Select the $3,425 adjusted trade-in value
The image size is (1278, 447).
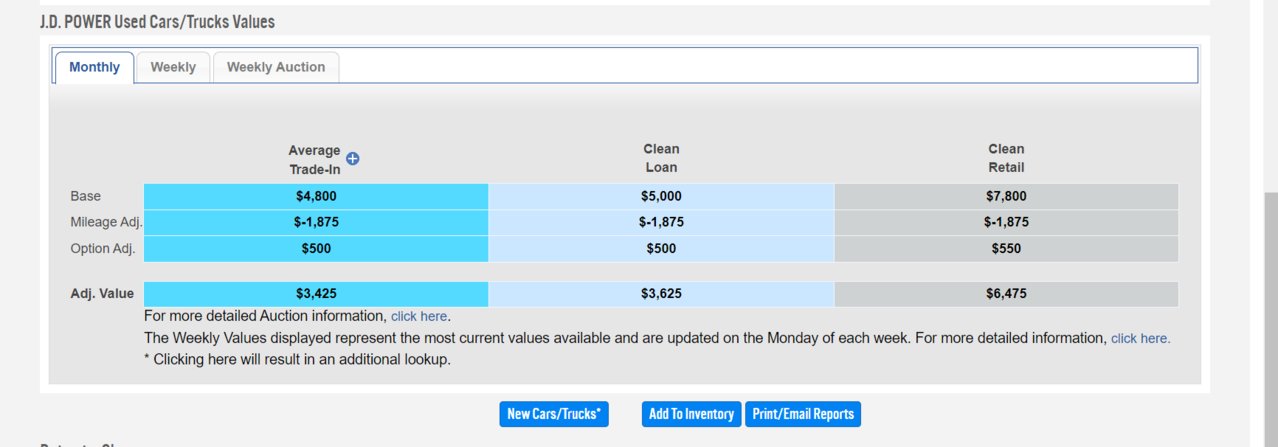point(316,294)
